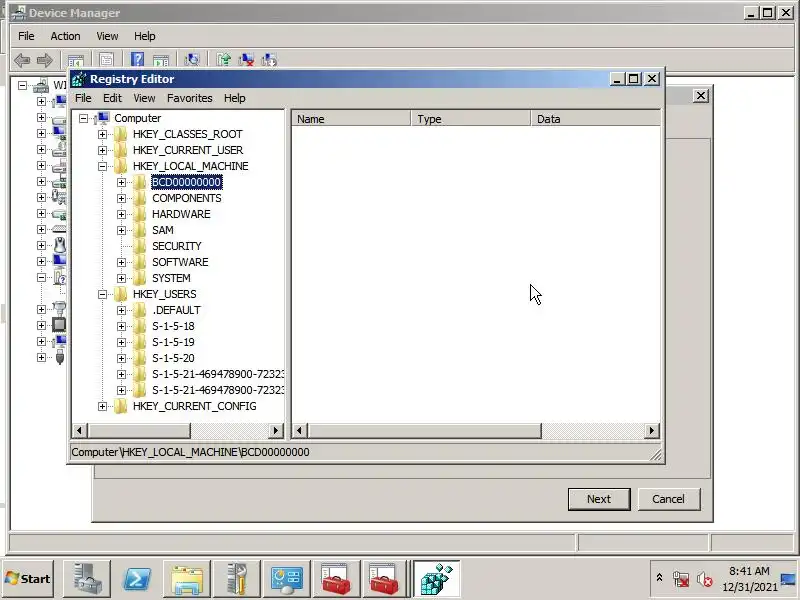Open Device Manager File menu
The image size is (800, 600).
click(26, 36)
